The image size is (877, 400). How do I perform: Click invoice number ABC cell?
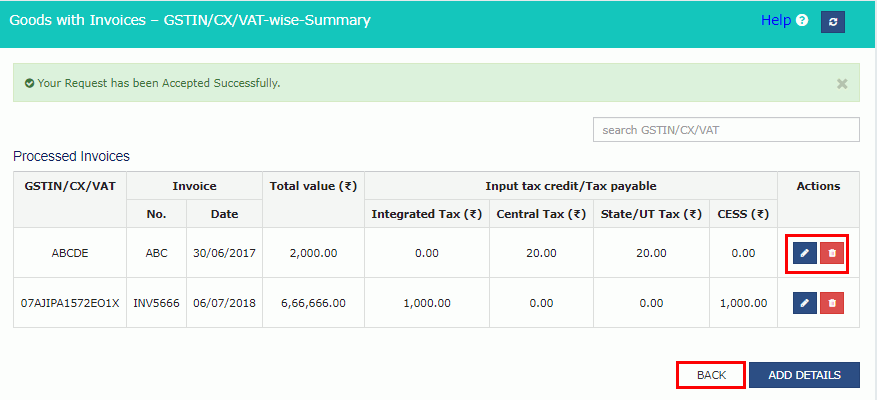point(157,253)
